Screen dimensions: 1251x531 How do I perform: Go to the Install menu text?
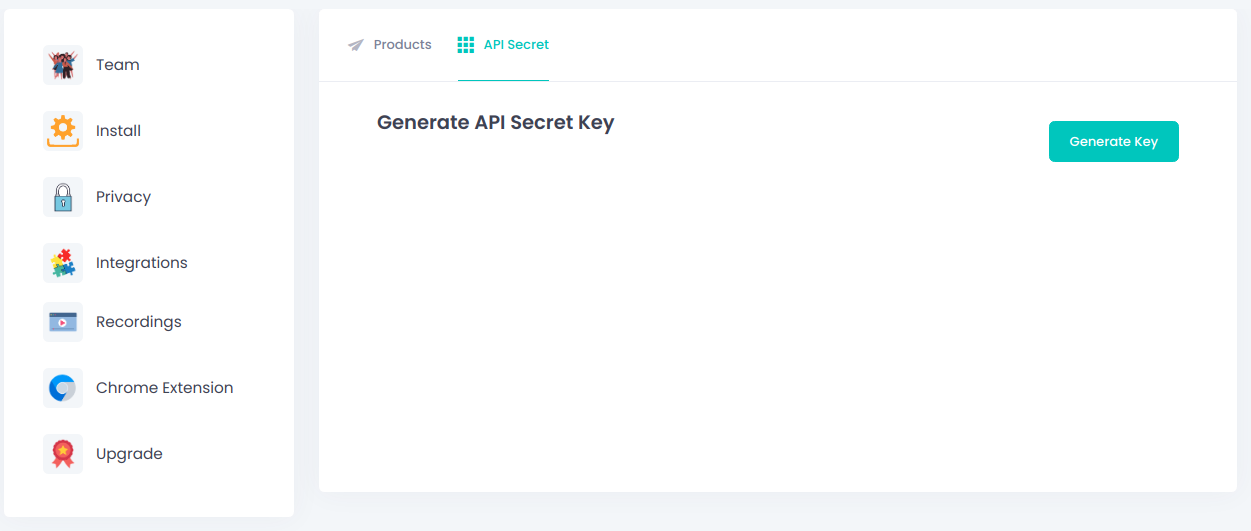[118, 131]
